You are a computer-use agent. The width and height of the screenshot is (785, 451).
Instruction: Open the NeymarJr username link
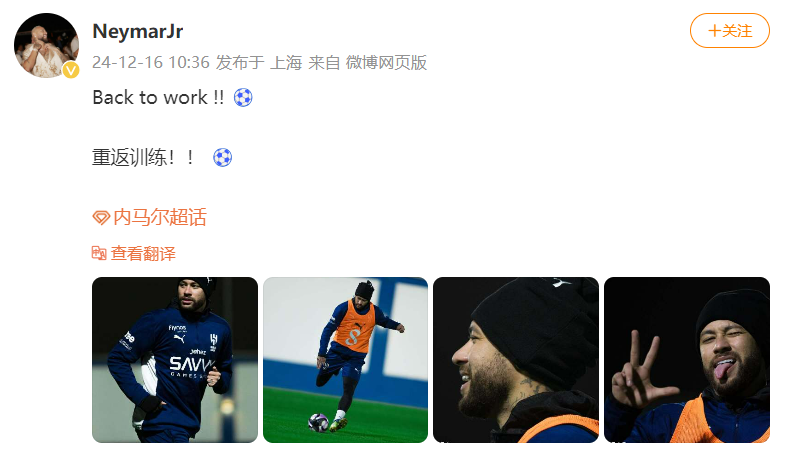tap(138, 32)
